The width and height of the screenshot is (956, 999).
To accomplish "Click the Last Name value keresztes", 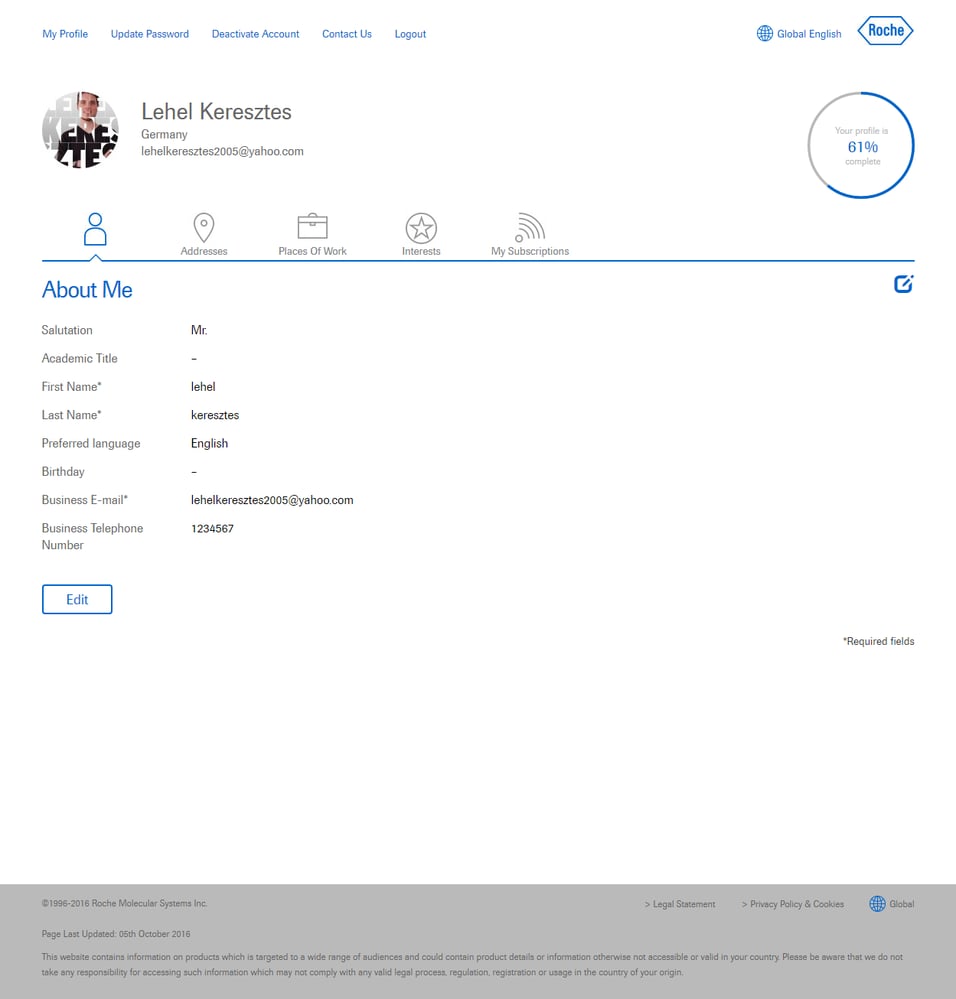I will pos(215,415).
